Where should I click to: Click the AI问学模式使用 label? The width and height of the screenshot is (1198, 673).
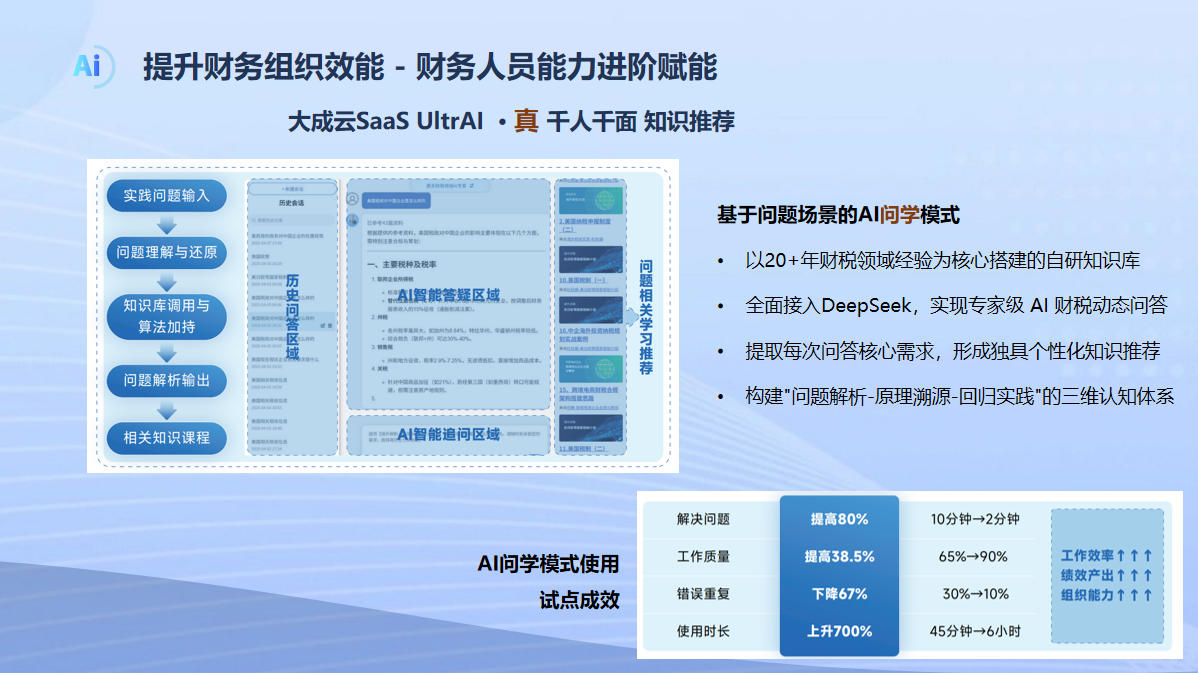pos(548,564)
